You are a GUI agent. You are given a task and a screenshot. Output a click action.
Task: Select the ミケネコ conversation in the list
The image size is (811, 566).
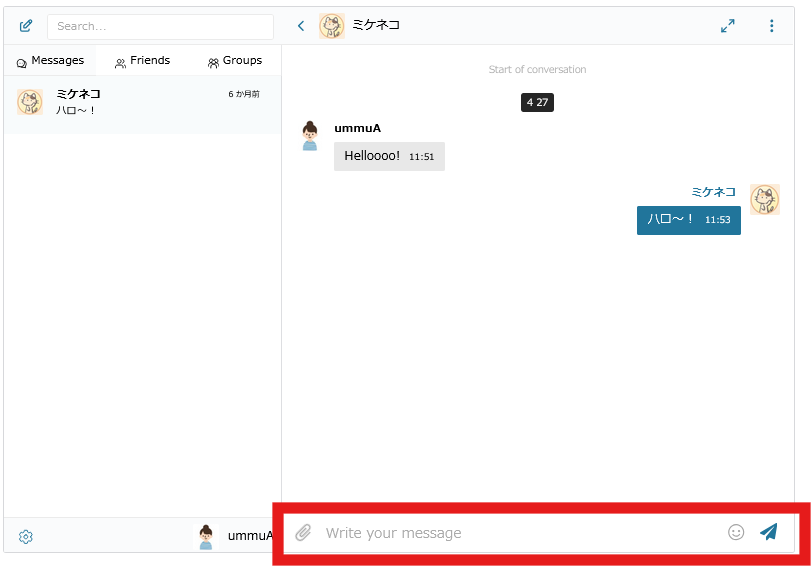(x=142, y=102)
